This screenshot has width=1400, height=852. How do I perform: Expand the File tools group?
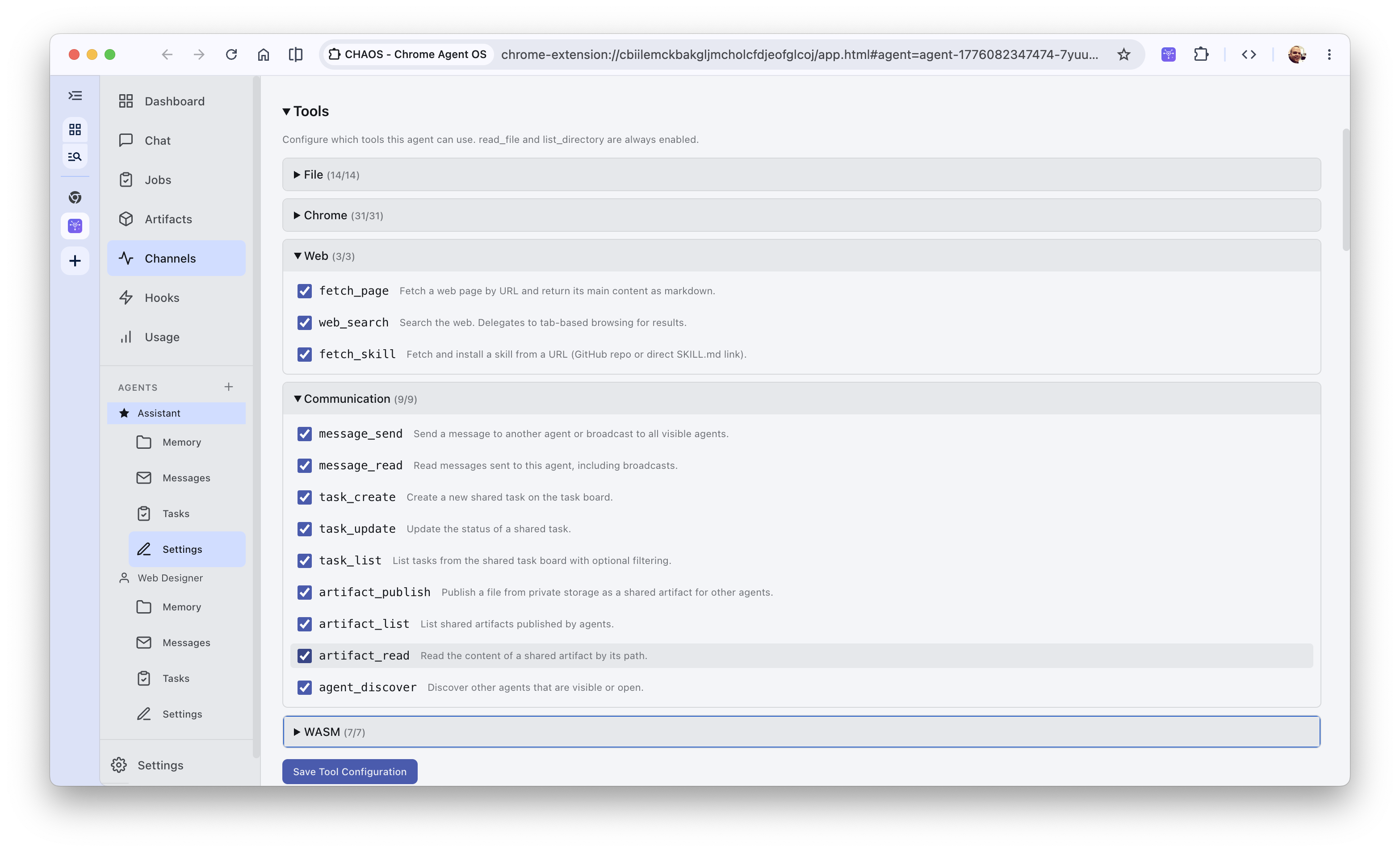(x=801, y=175)
